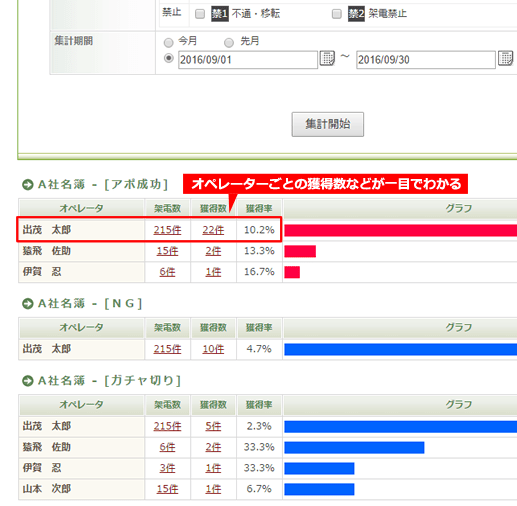Check the 架電禁止 checkbox
Viewport: 517px width, 506px height.
337,14
